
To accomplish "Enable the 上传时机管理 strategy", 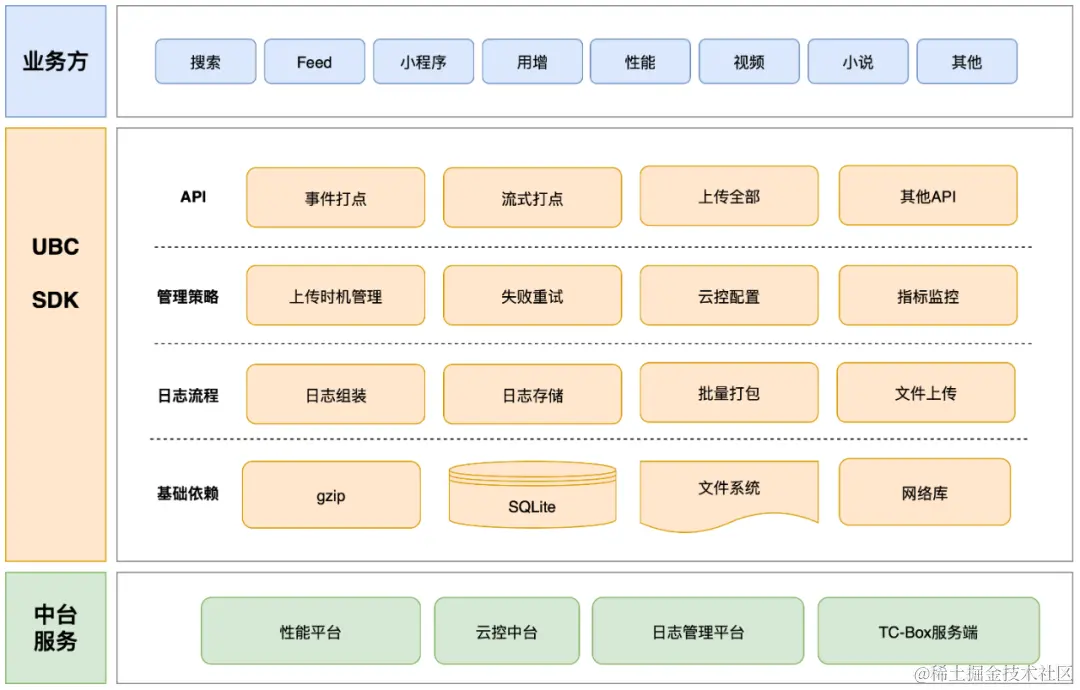I will (x=335, y=295).
